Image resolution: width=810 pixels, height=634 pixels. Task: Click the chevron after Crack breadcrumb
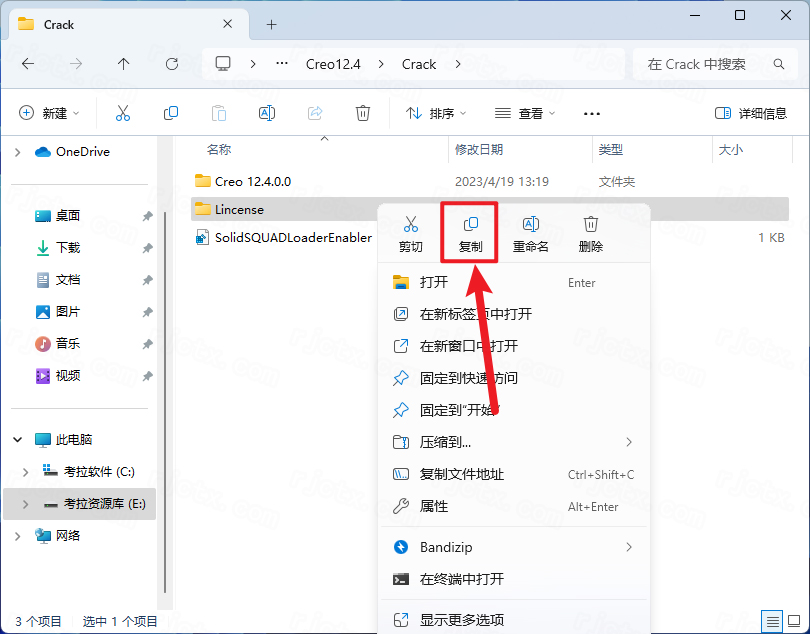[458, 64]
